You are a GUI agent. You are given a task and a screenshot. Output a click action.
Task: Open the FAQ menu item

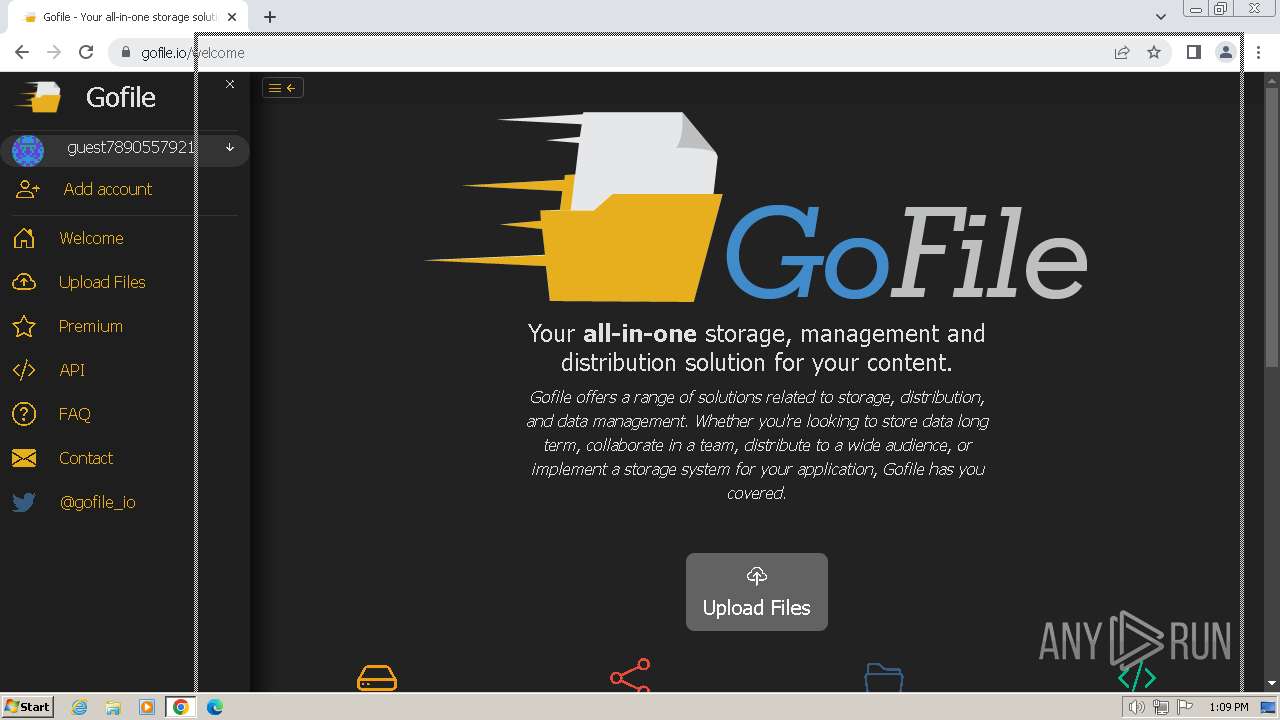pyautogui.click(x=75, y=414)
